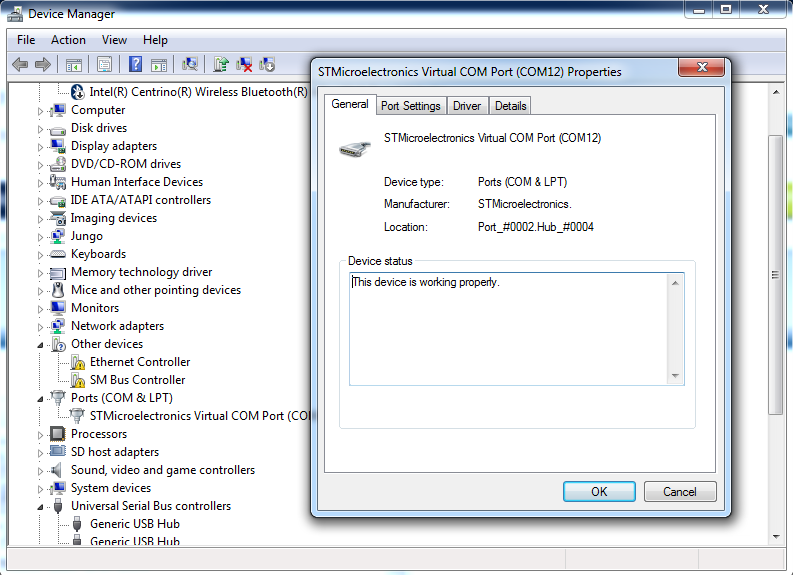Select the Monitors tree item

[x=95, y=308]
